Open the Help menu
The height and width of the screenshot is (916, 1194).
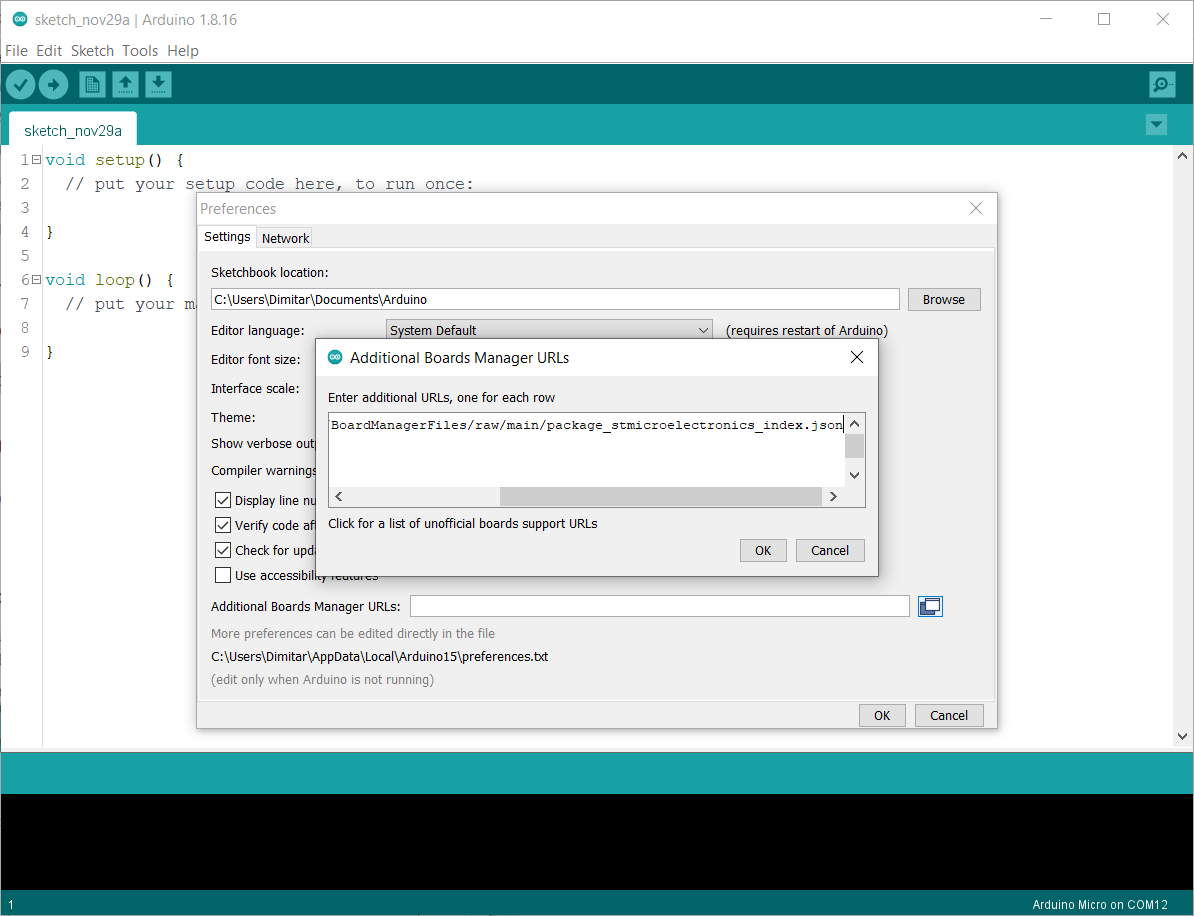click(183, 51)
